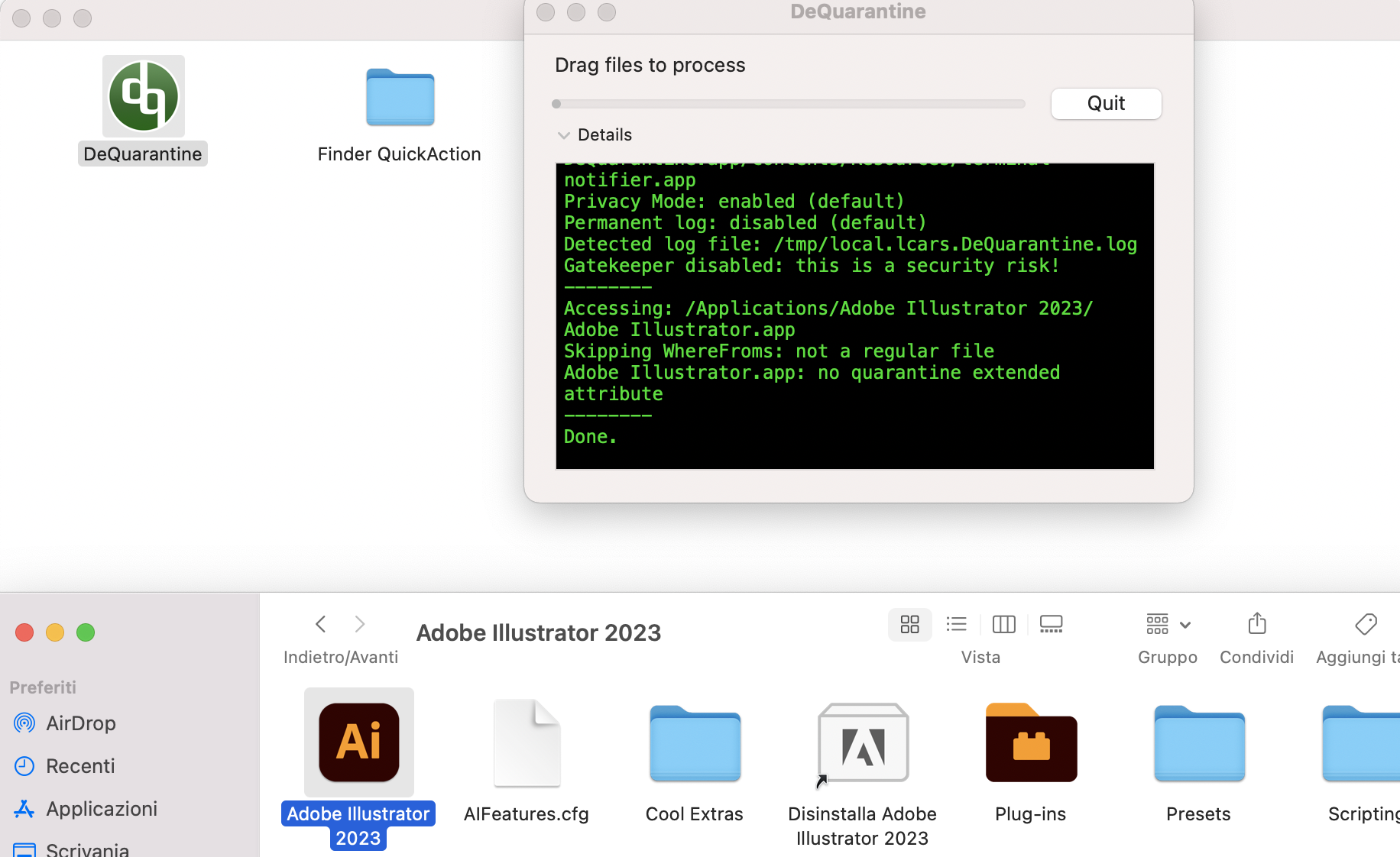This screenshot has height=857, width=1400.
Task: Open the Gruppo grouping dropdown
Action: pyautogui.click(x=1168, y=625)
